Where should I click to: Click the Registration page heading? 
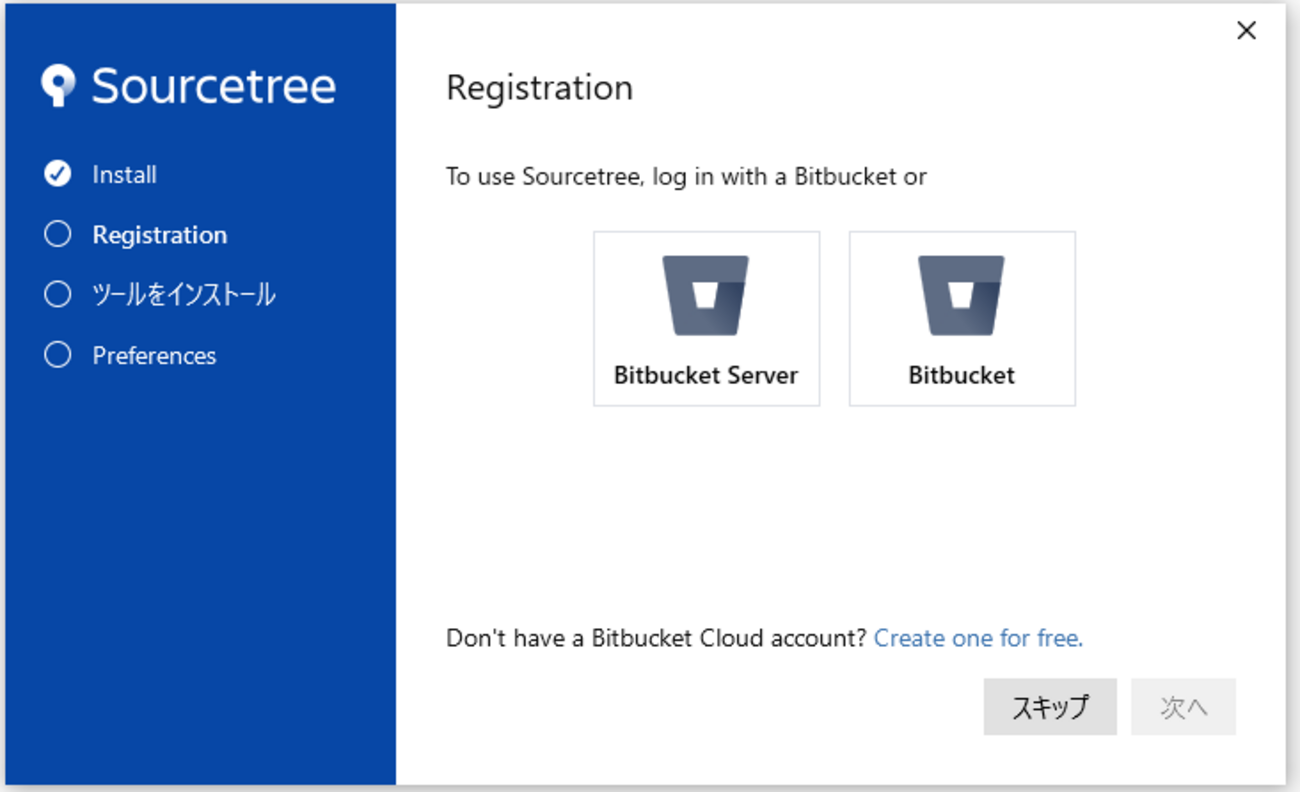(x=539, y=88)
